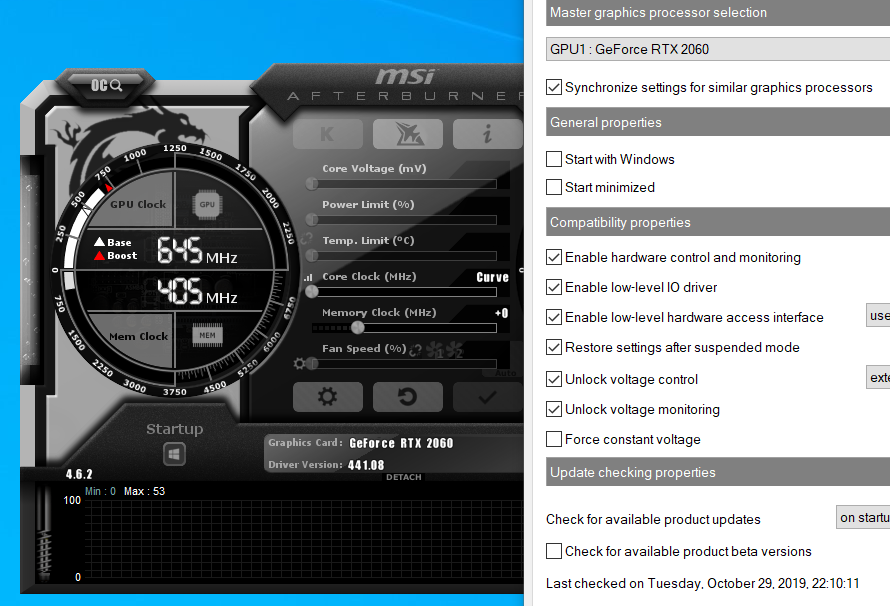This screenshot has height=606, width=890.
Task: Click the fan sync link icon
Action: 415,350
